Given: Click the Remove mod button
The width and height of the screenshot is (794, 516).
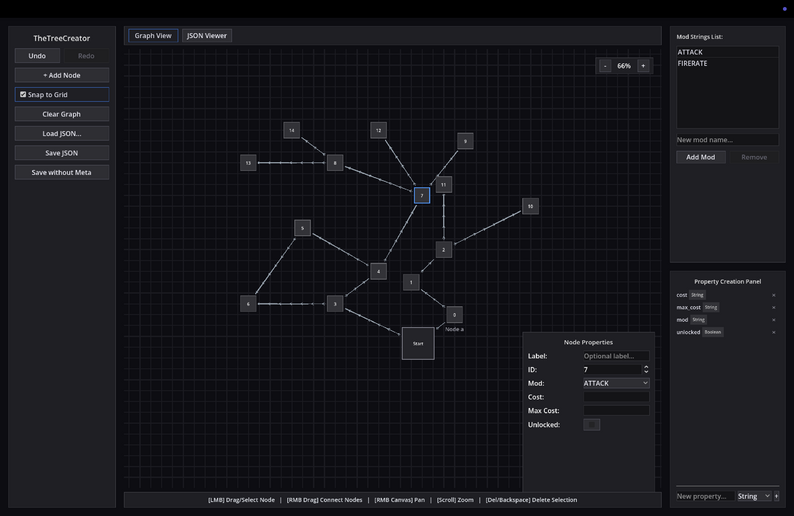Looking at the screenshot, I should [x=754, y=157].
